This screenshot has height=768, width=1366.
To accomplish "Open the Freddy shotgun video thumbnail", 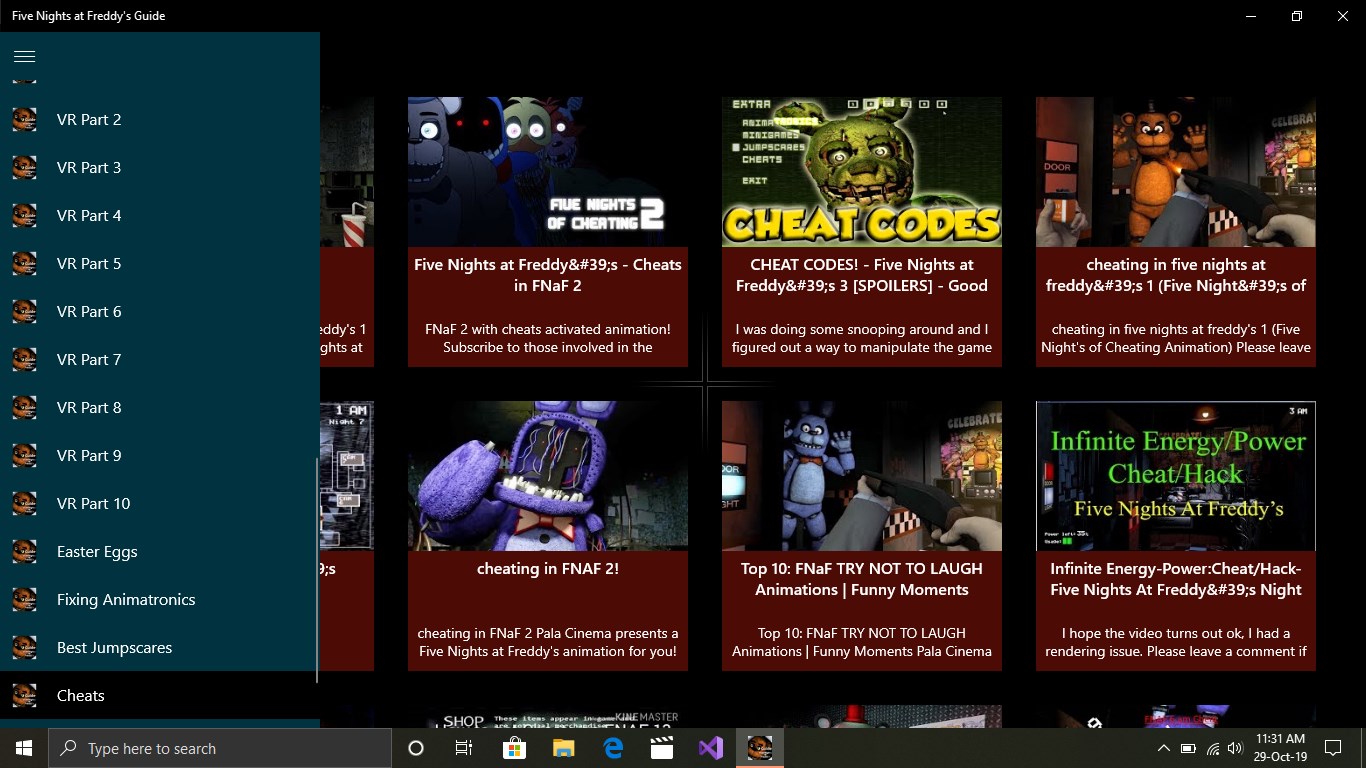I will point(1176,172).
